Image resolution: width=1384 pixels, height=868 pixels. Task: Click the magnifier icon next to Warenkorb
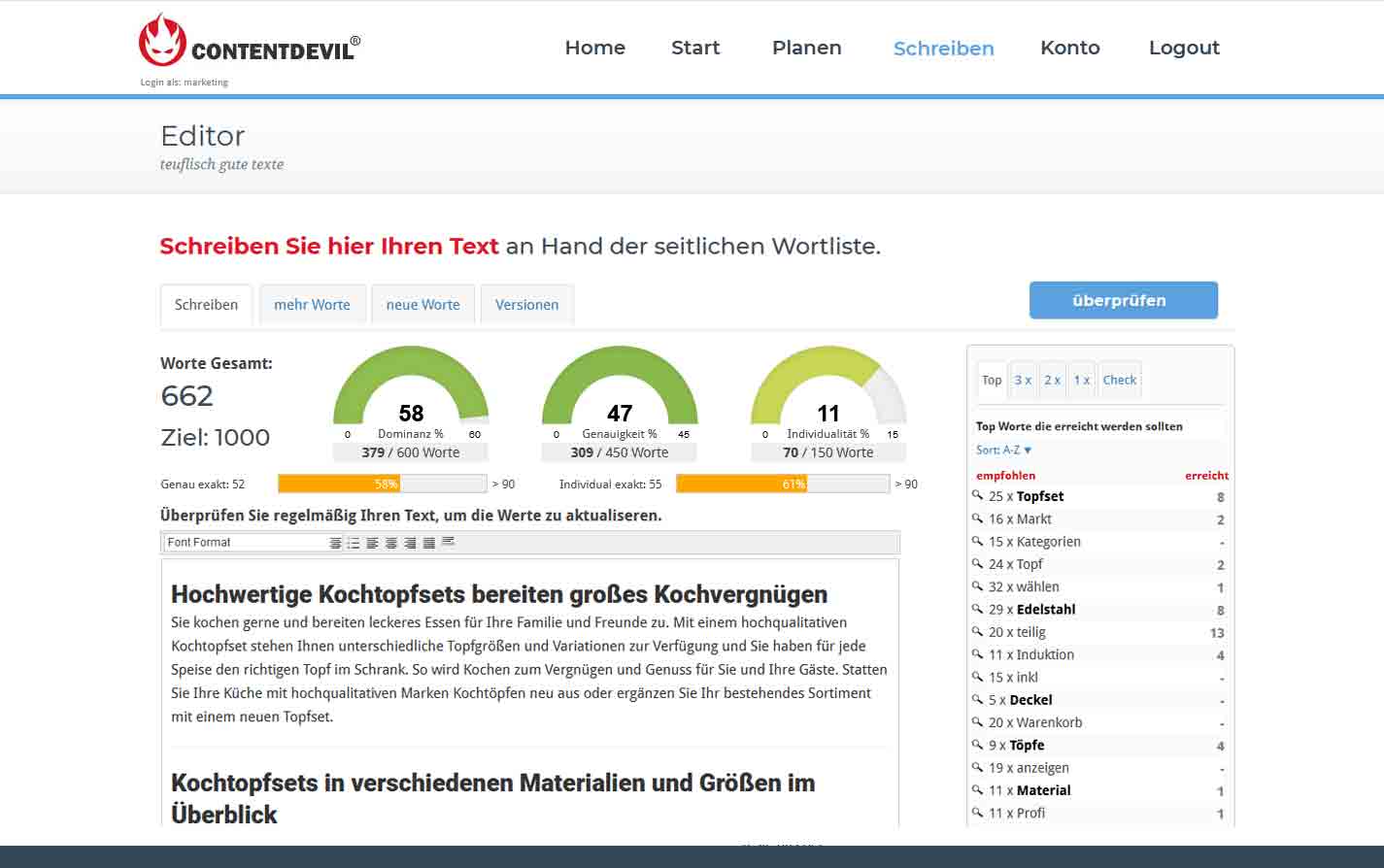tap(978, 722)
